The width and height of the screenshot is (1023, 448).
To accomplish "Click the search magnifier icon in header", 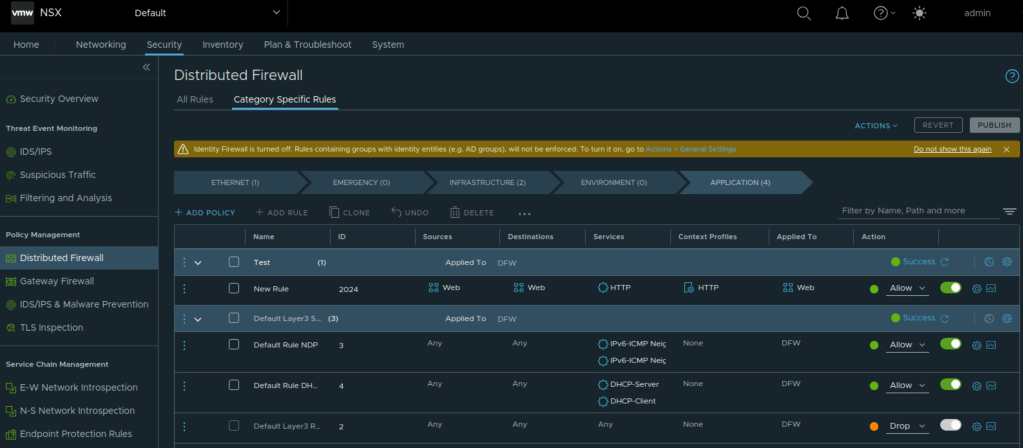I will (804, 13).
